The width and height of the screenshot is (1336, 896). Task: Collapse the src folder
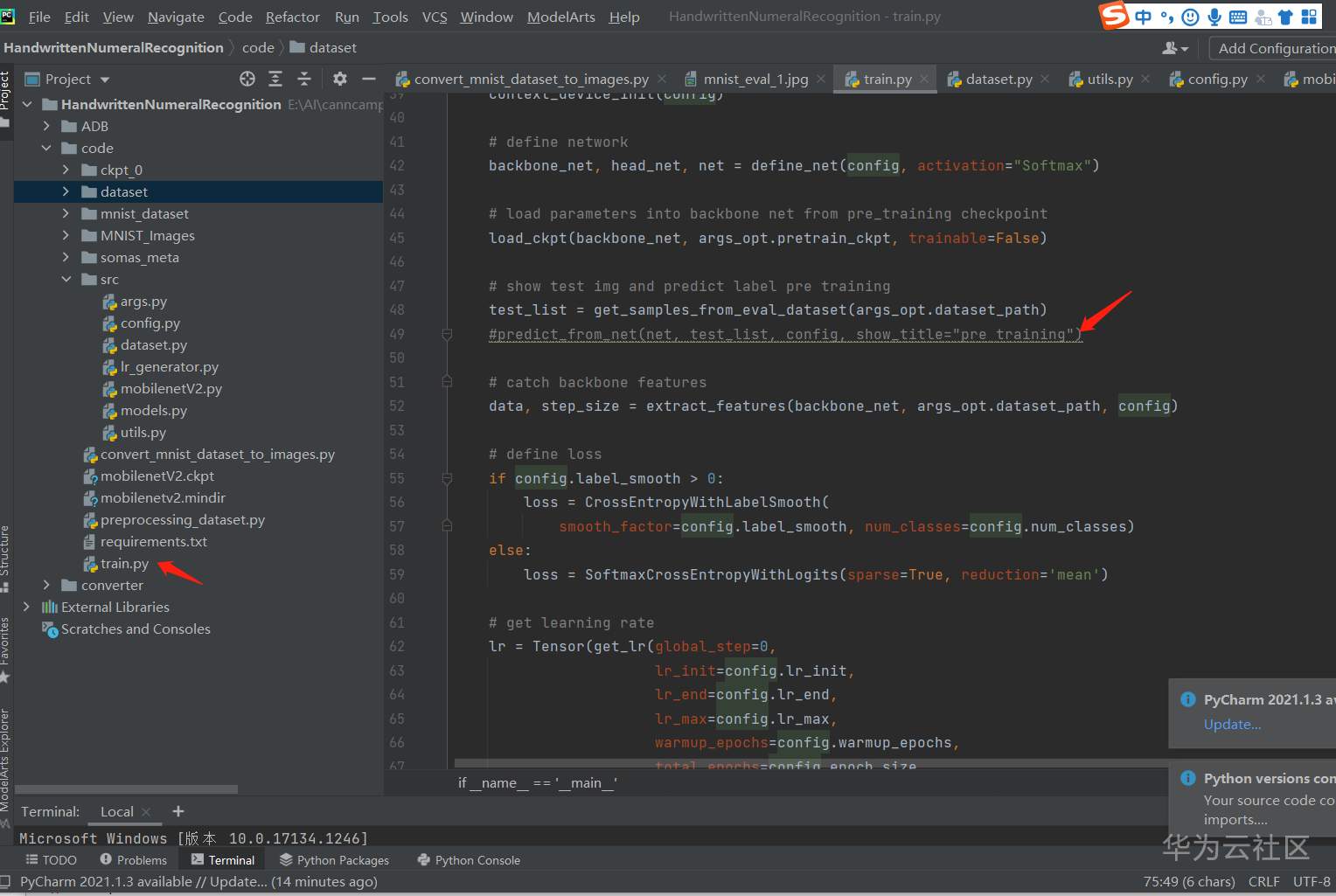[66, 280]
